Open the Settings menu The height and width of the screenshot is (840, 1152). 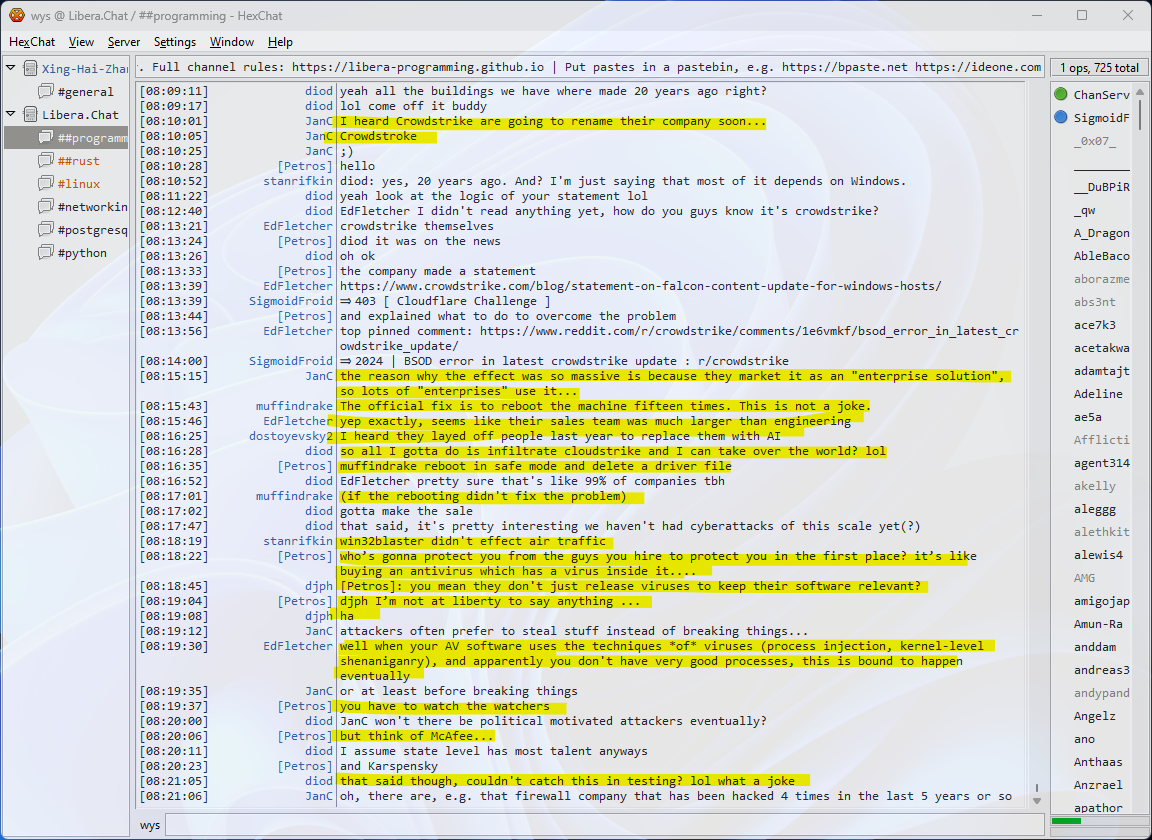(175, 42)
